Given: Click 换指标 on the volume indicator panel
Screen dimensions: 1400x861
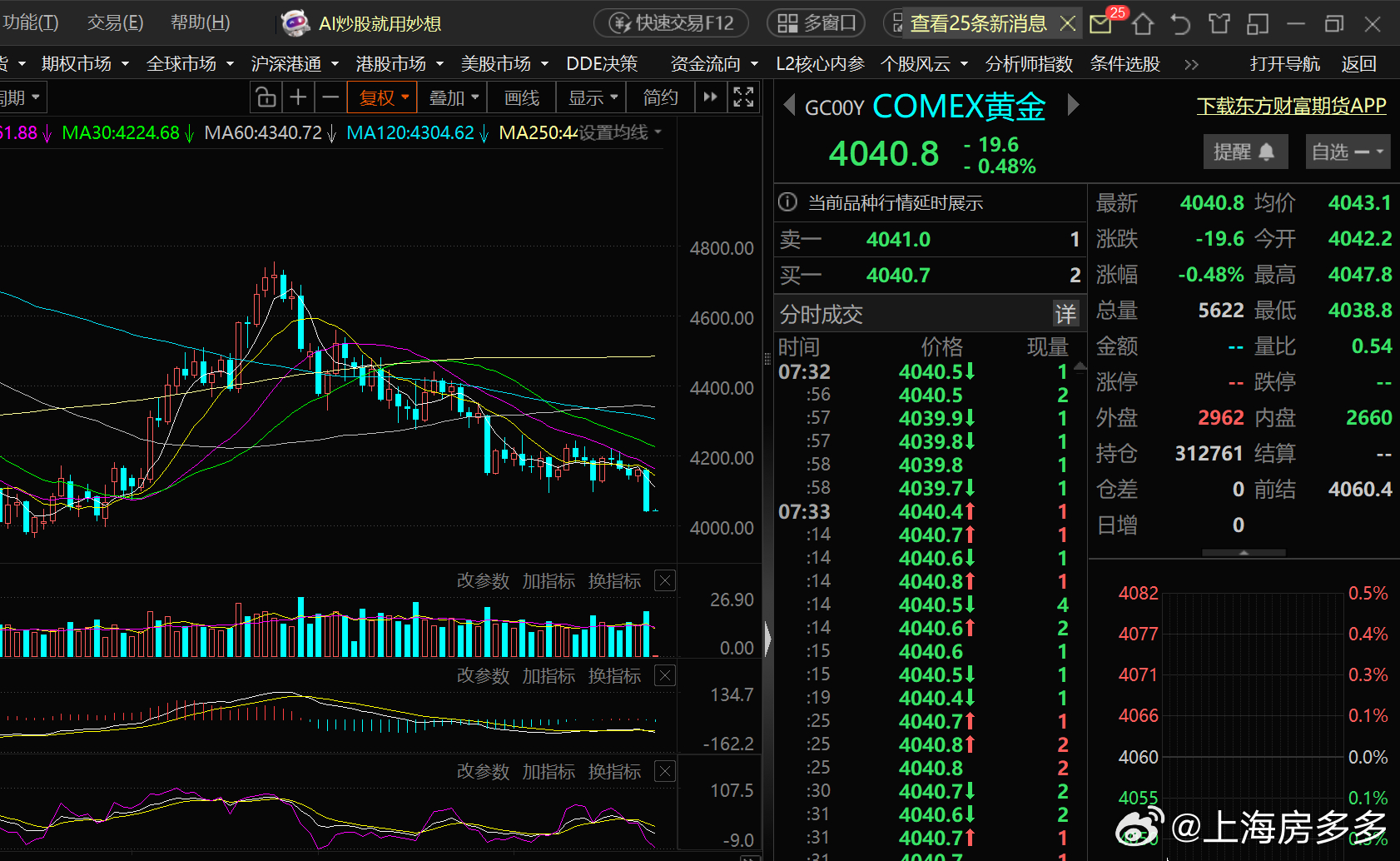Looking at the screenshot, I should (x=614, y=580).
